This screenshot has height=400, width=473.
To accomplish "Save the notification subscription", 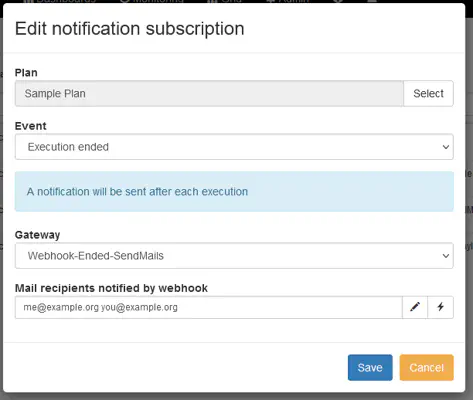I will 370,367.
